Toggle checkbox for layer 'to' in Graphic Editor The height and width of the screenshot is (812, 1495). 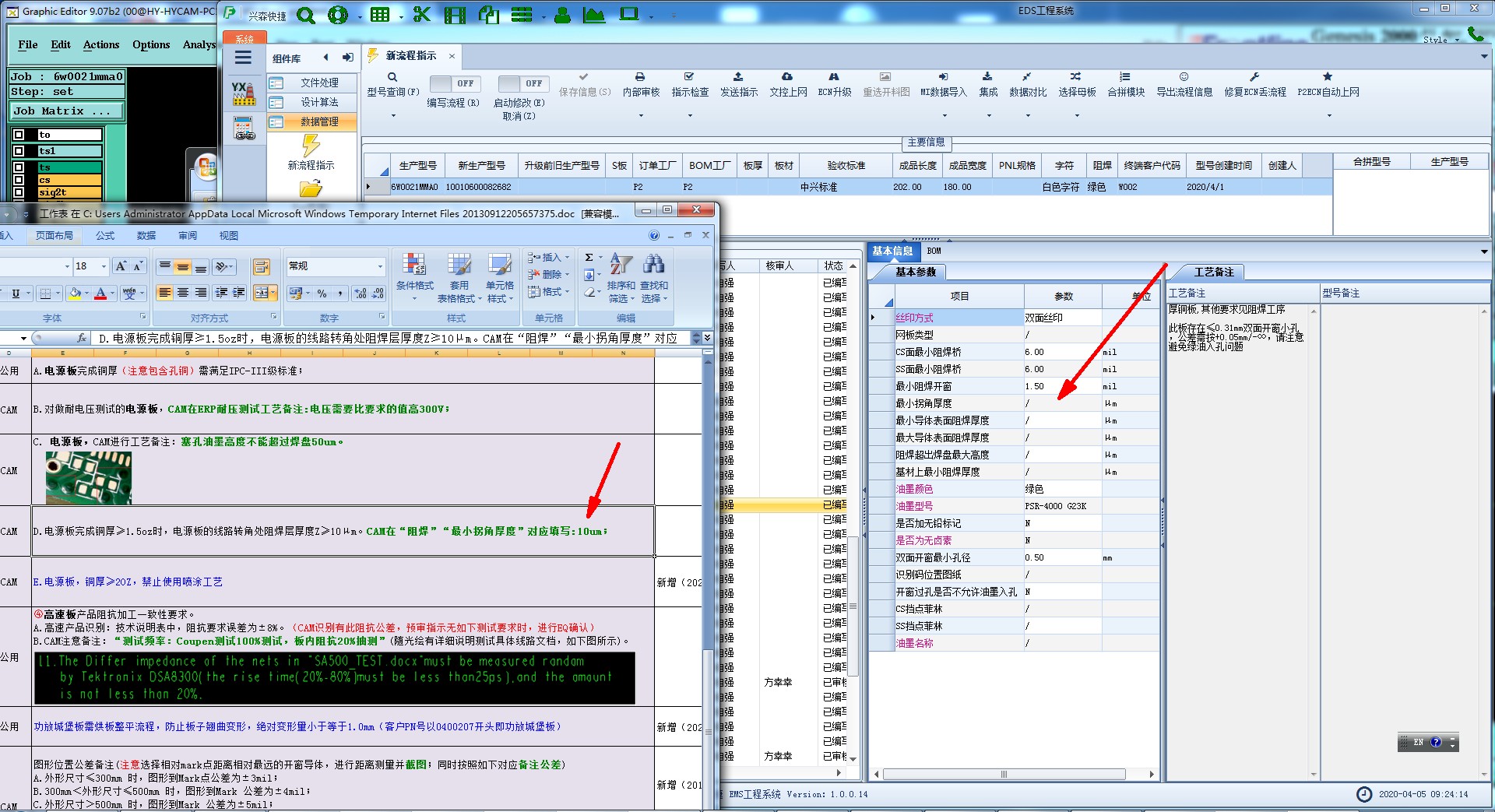[x=19, y=135]
